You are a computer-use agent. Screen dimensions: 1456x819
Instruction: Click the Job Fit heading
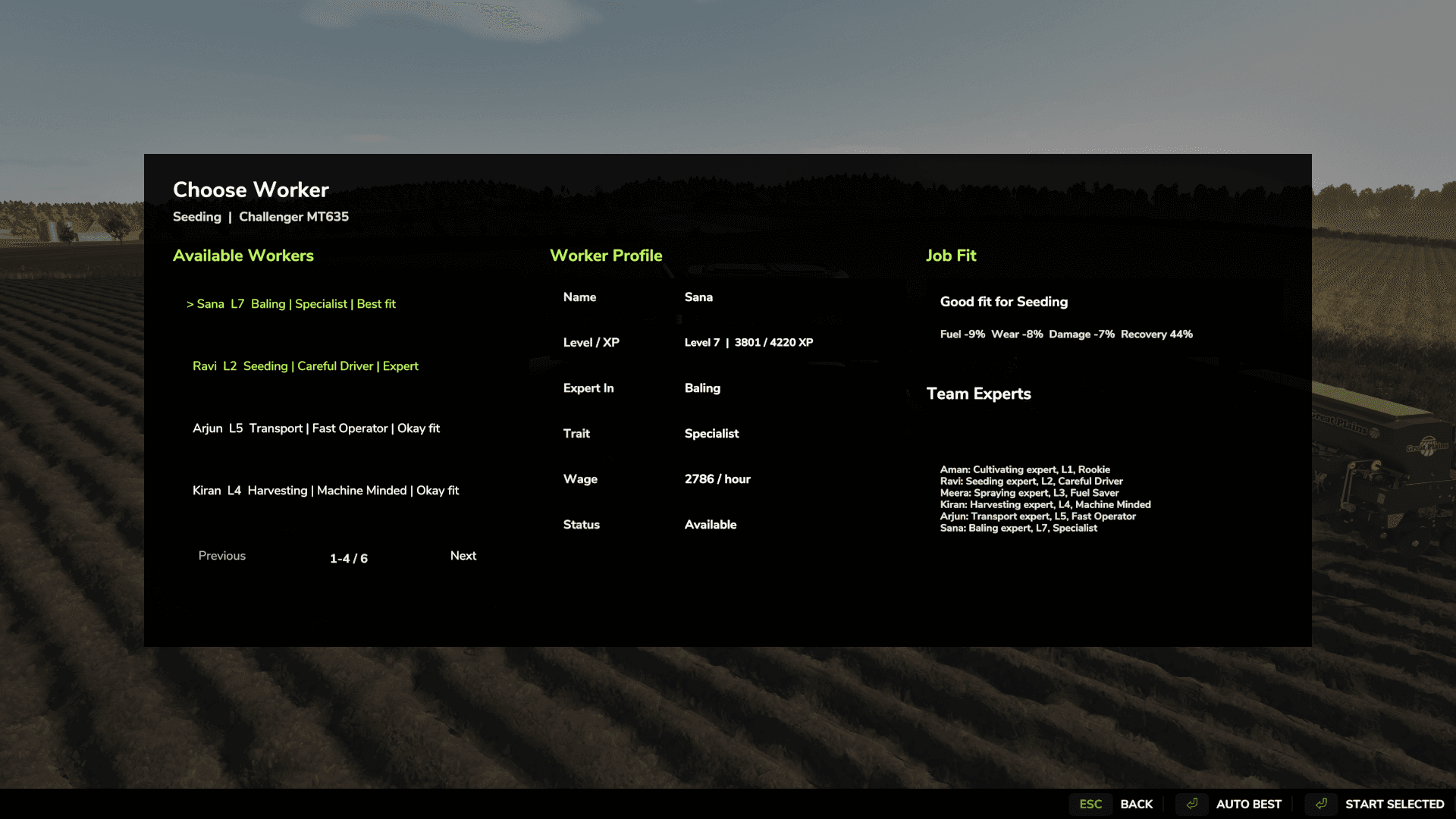(951, 256)
